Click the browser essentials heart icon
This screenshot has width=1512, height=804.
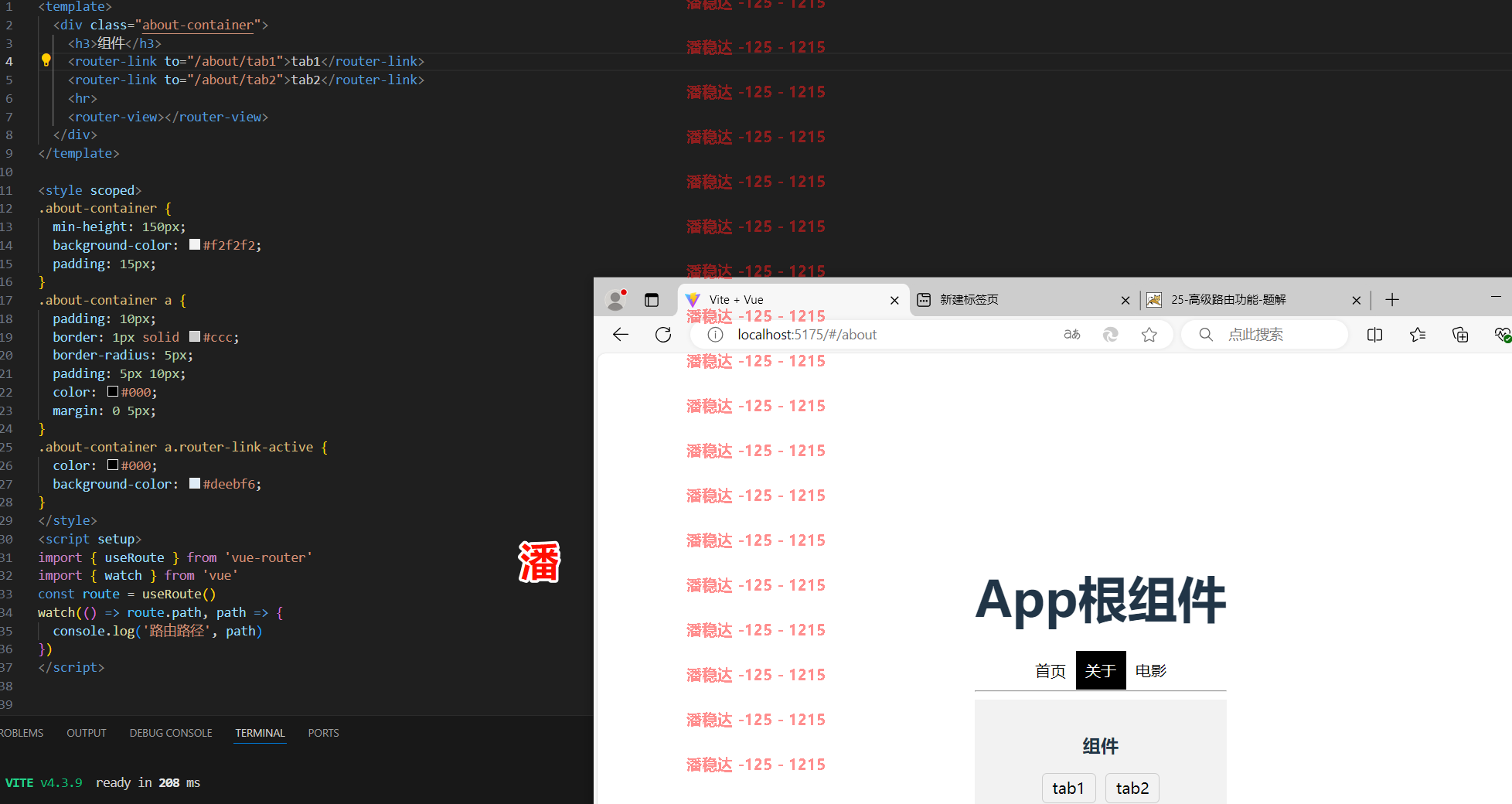coord(1502,335)
